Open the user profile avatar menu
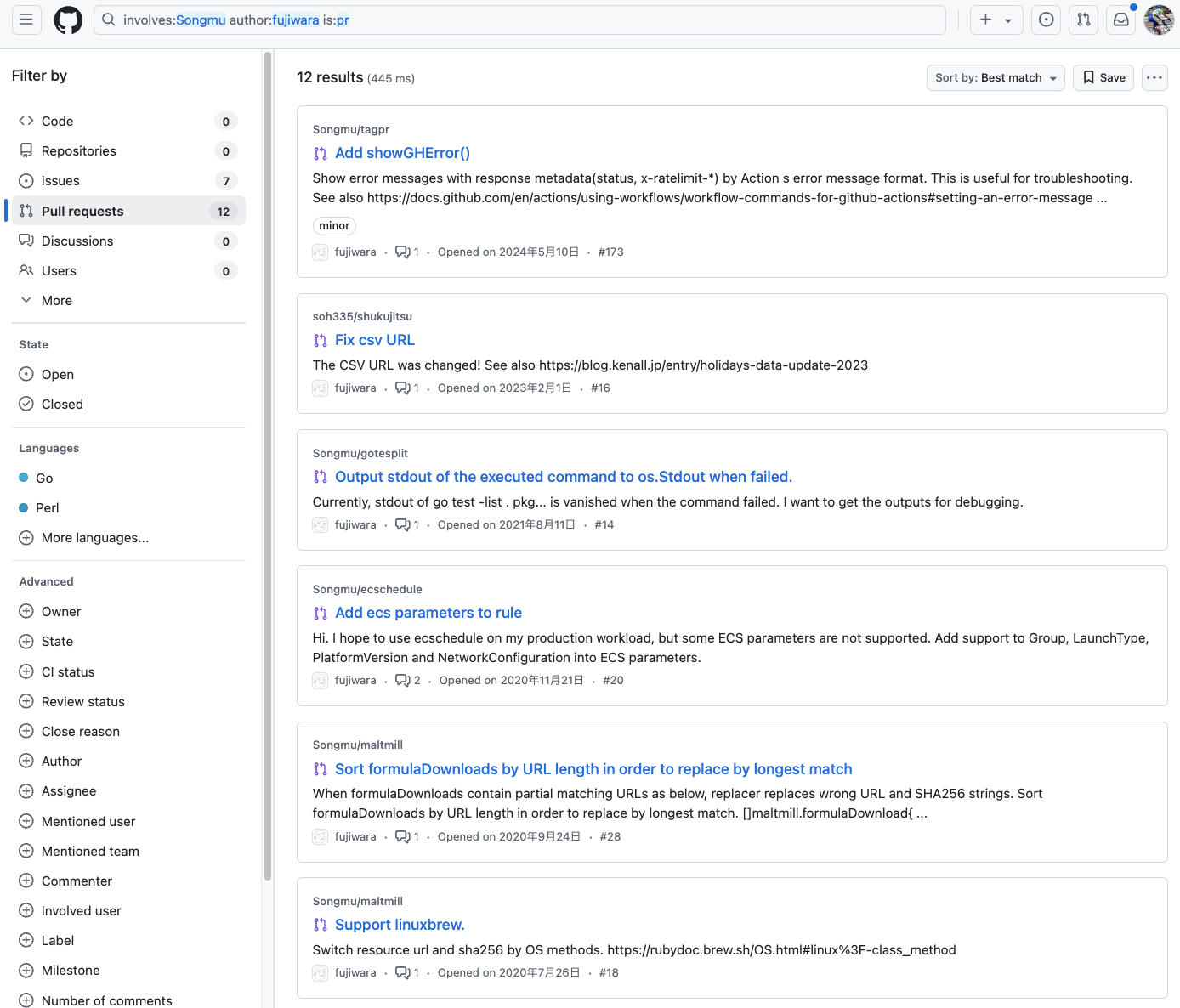 (x=1159, y=20)
